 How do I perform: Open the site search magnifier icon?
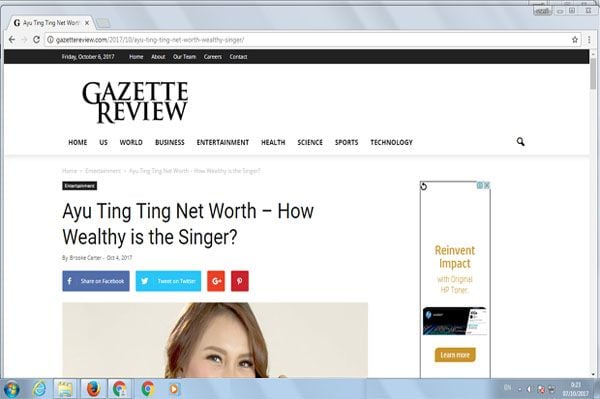pos(520,142)
